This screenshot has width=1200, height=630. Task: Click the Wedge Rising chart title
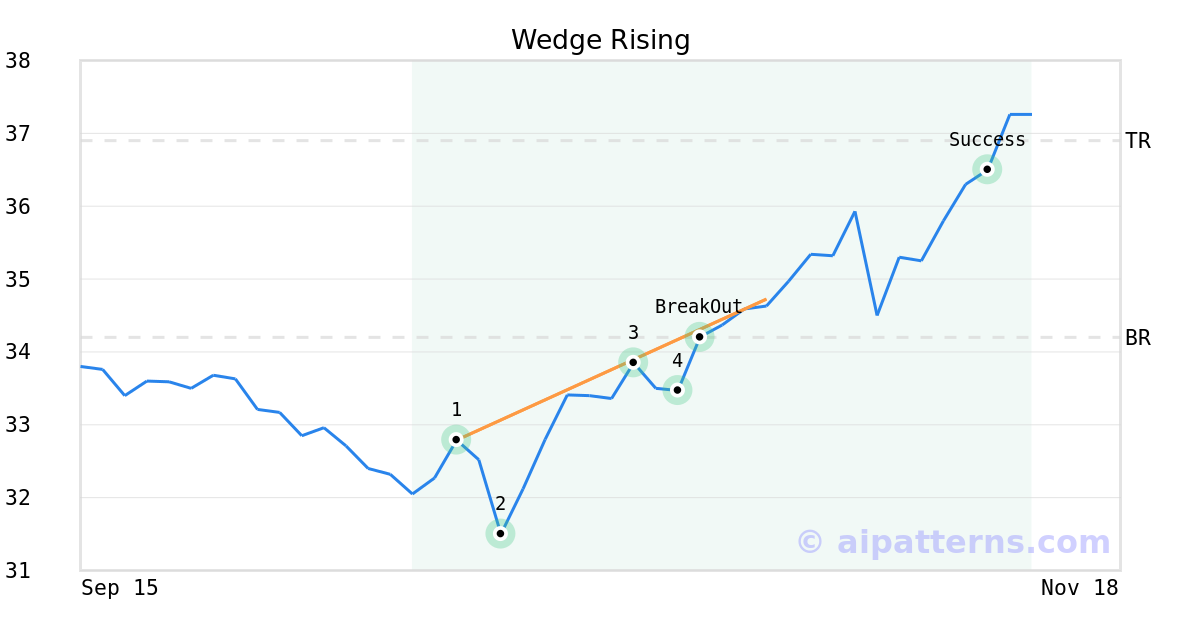(x=600, y=40)
